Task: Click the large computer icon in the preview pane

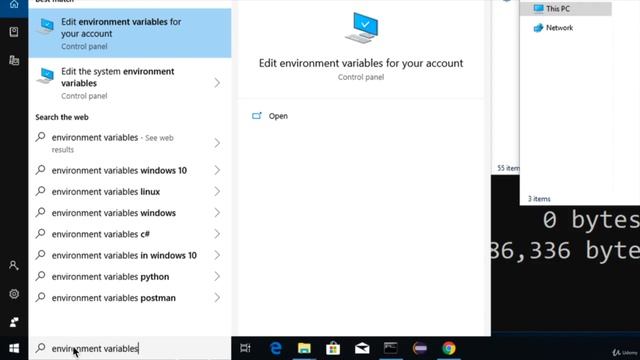Action: click(362, 28)
